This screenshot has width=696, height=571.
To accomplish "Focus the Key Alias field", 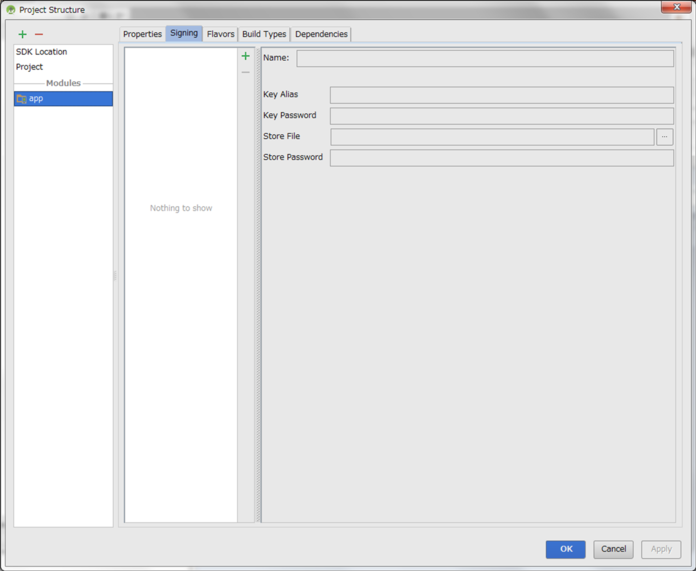I will pos(501,95).
